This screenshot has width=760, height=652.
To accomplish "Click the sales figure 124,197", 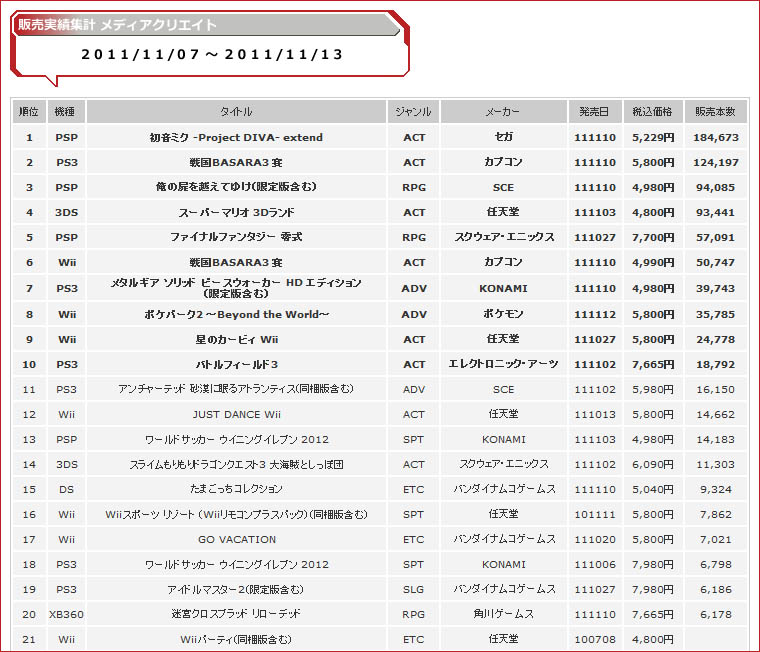I will coord(716,163).
